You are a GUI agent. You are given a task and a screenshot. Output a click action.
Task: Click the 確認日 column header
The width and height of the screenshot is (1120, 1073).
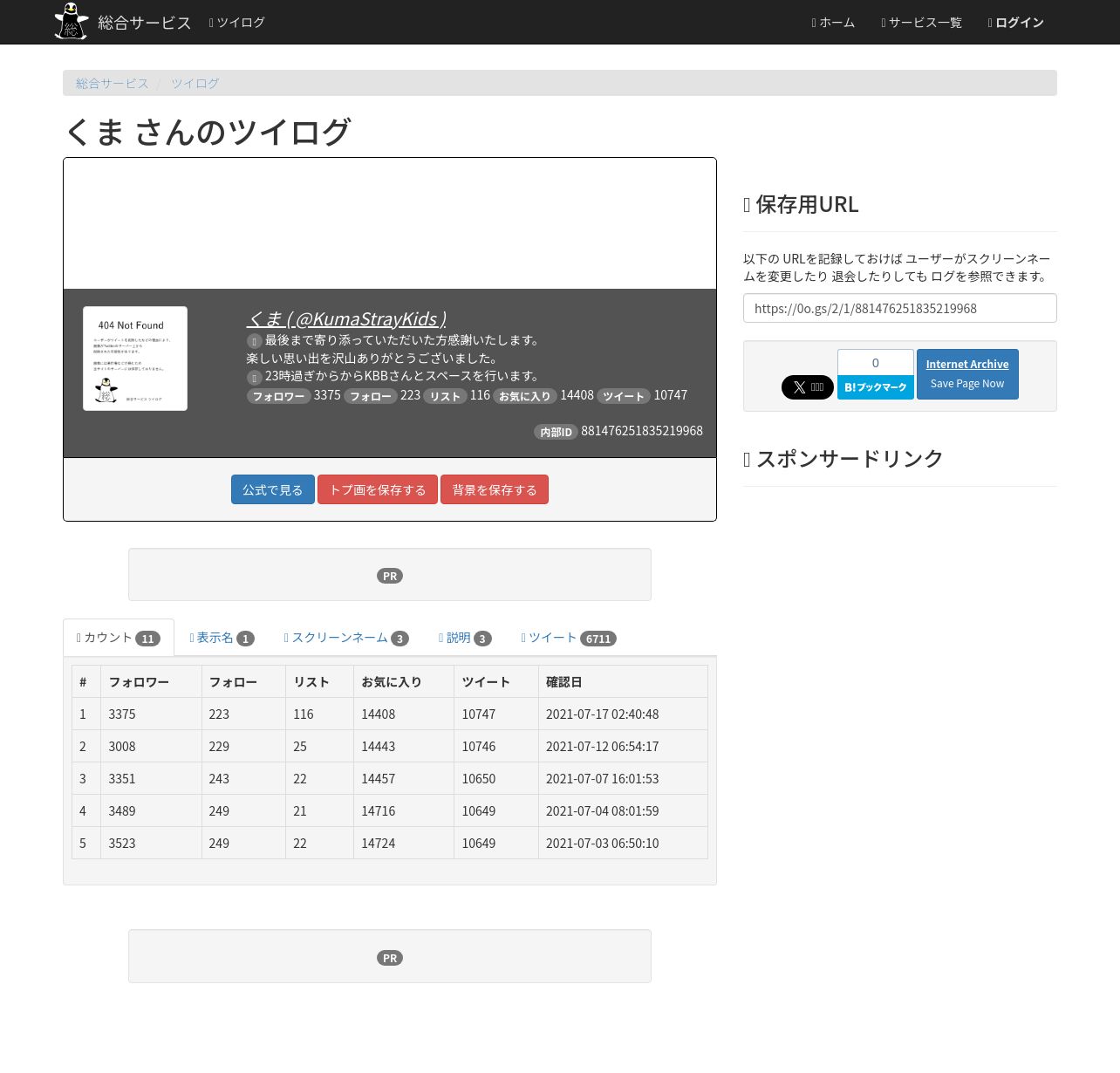pos(623,682)
